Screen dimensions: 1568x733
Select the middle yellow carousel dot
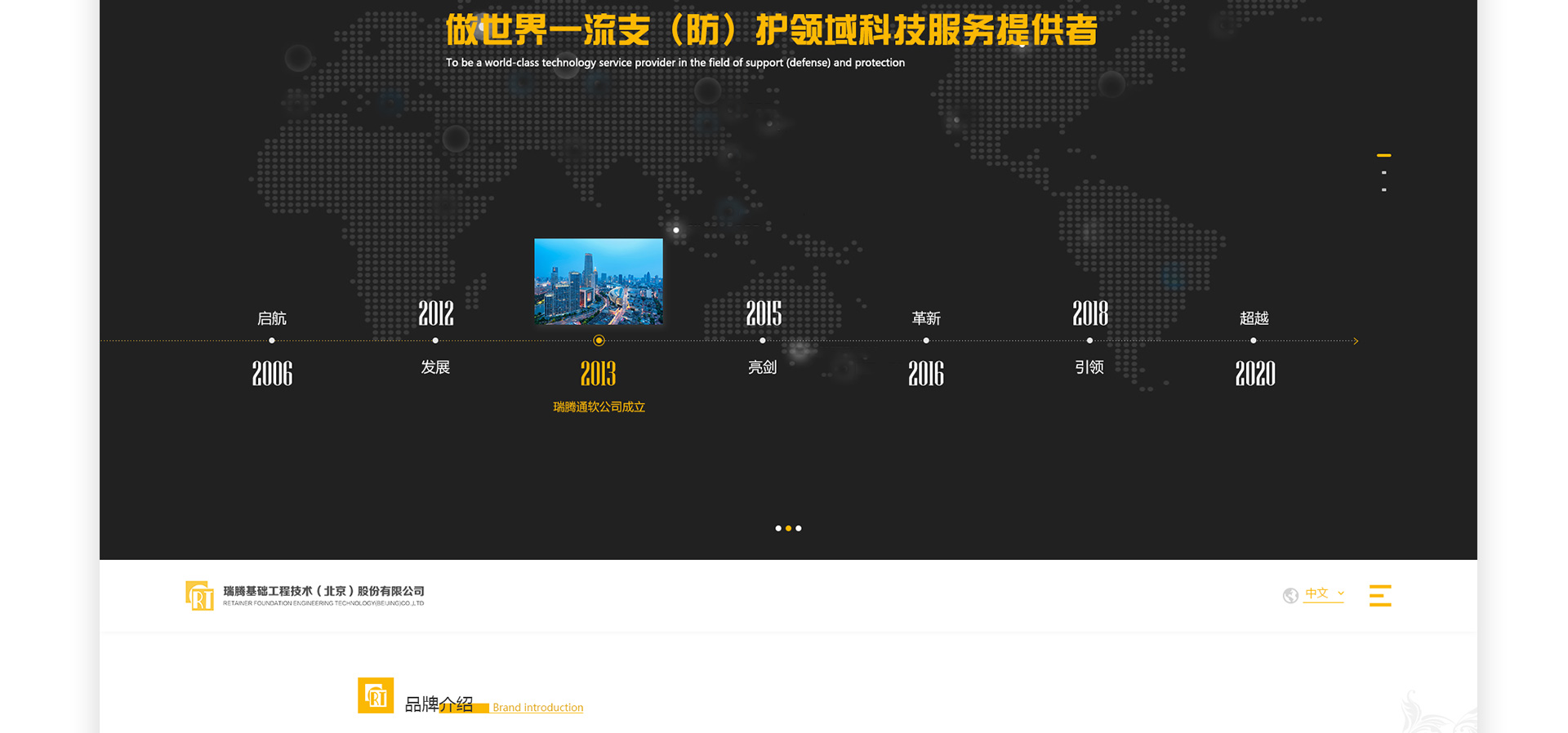click(x=788, y=528)
